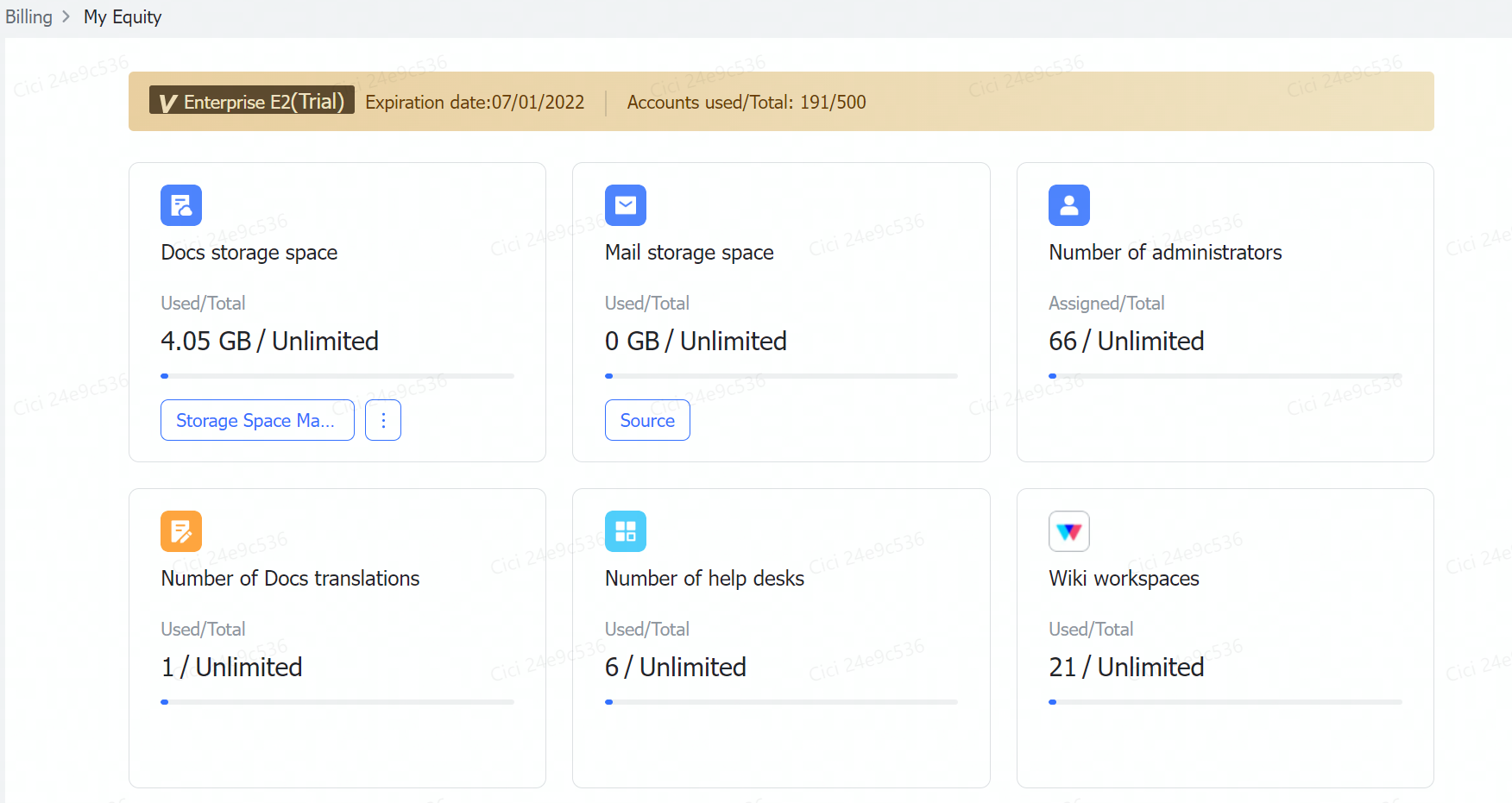Click the Expiration date text in banner
The width and height of the screenshot is (1512, 803).
475,103
